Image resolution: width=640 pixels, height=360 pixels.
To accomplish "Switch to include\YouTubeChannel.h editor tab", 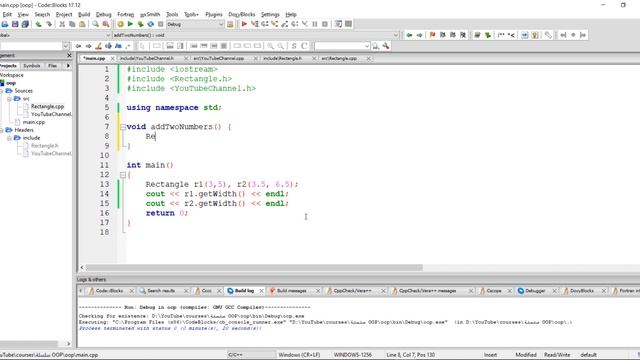I will point(147,58).
